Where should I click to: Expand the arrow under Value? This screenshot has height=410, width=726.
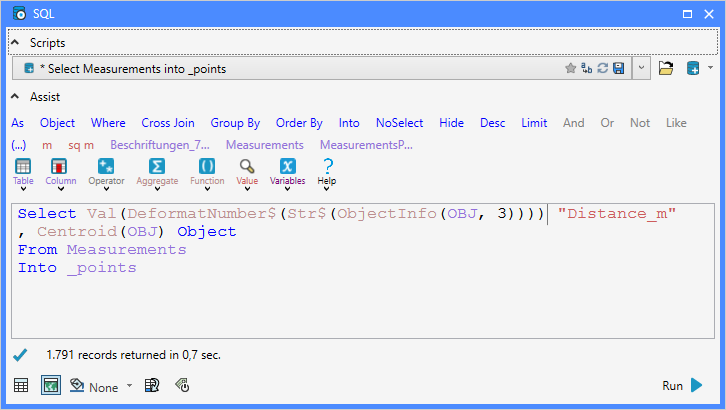click(247, 189)
